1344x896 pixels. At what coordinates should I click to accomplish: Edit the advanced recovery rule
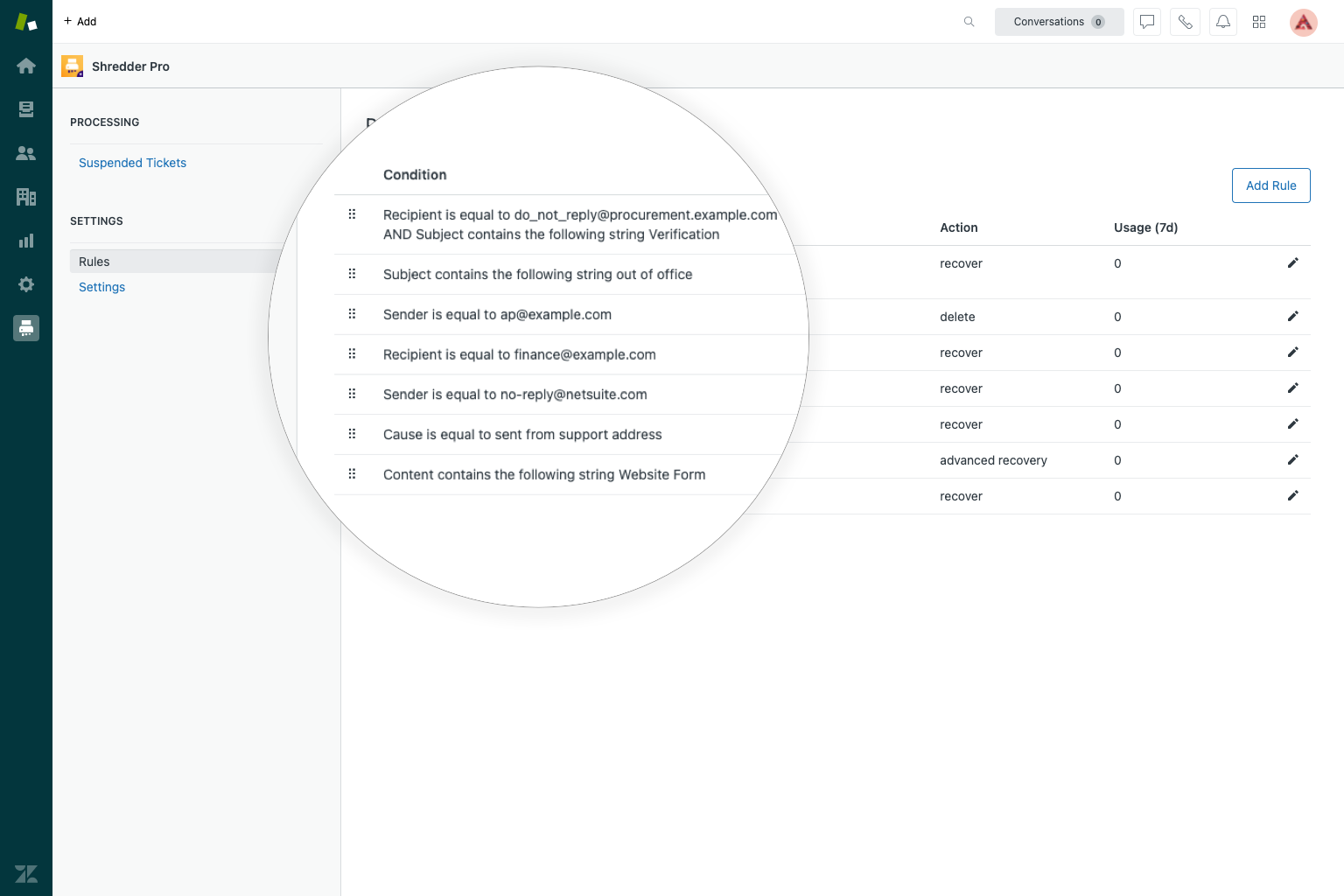tap(1292, 460)
